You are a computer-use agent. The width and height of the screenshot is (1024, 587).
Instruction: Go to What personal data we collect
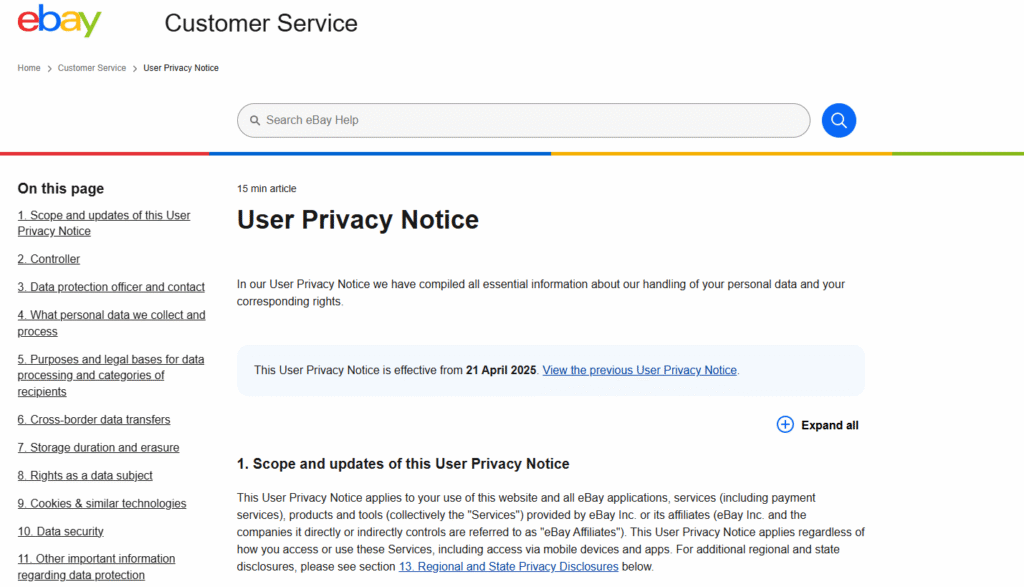(111, 315)
